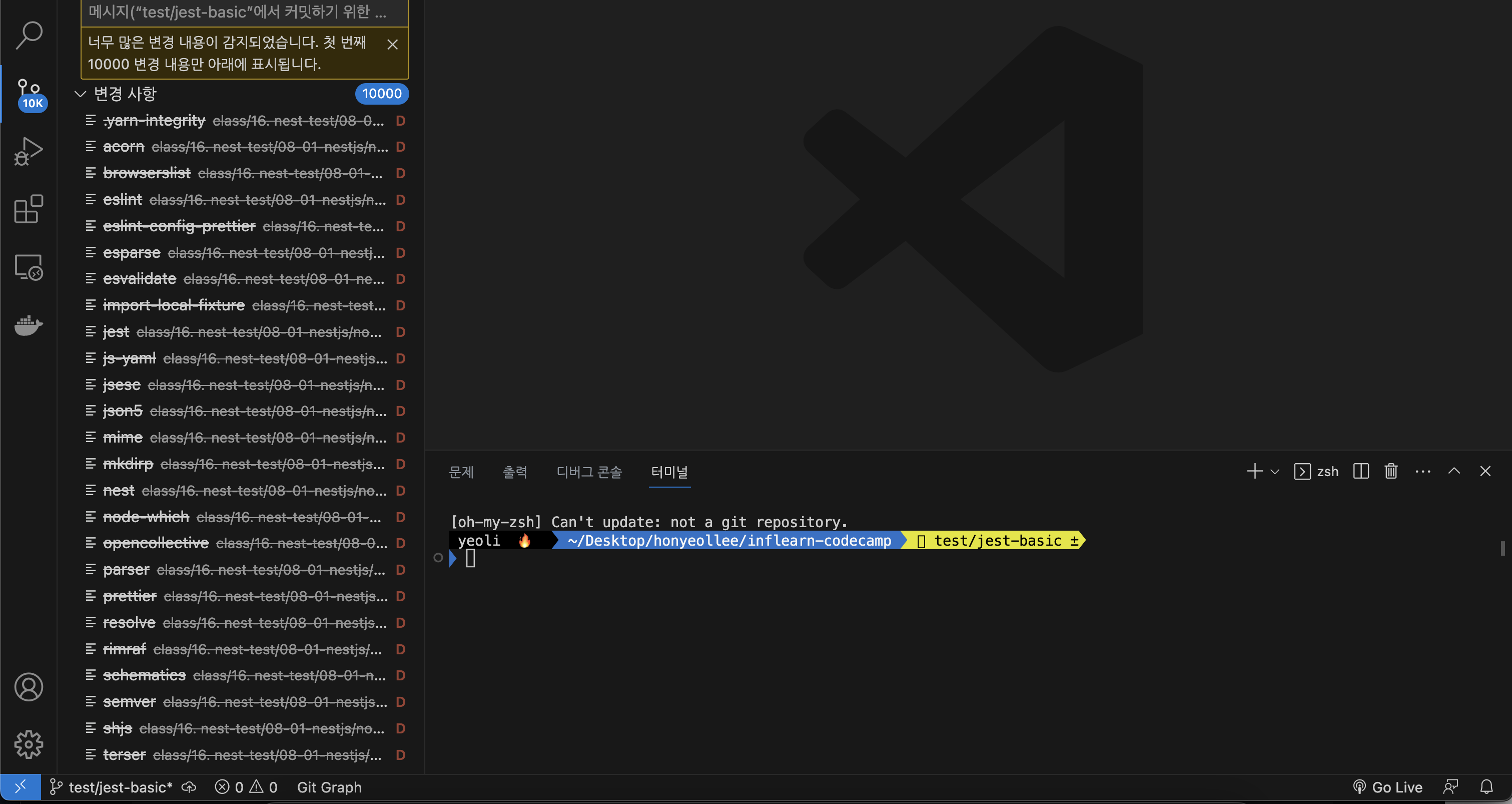This screenshot has width=1512, height=804.
Task: Split the terminal
Action: pyautogui.click(x=1360, y=471)
